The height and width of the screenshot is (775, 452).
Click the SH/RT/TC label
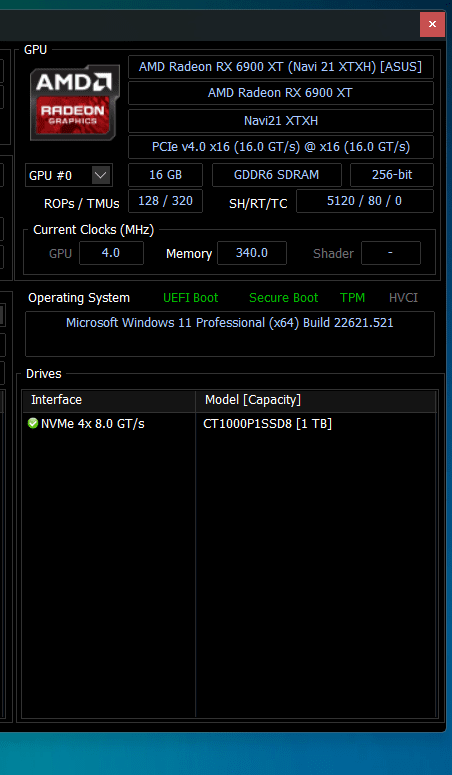[258, 204]
